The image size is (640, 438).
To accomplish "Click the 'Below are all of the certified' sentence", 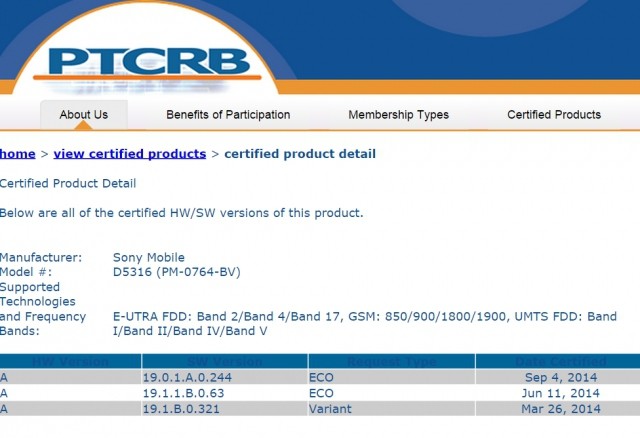I will coord(181,213).
